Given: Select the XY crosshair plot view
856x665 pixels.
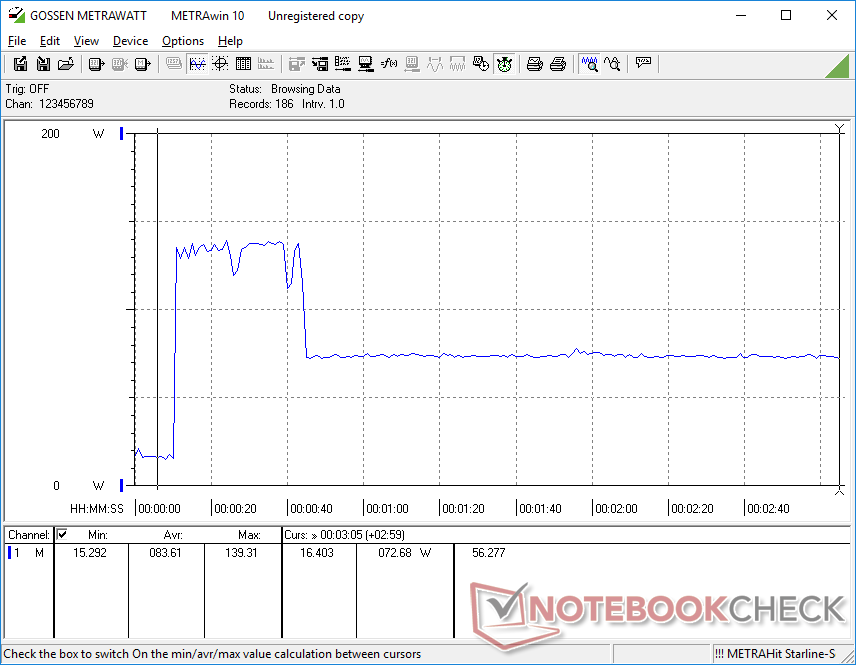Looking at the screenshot, I should click(x=220, y=64).
